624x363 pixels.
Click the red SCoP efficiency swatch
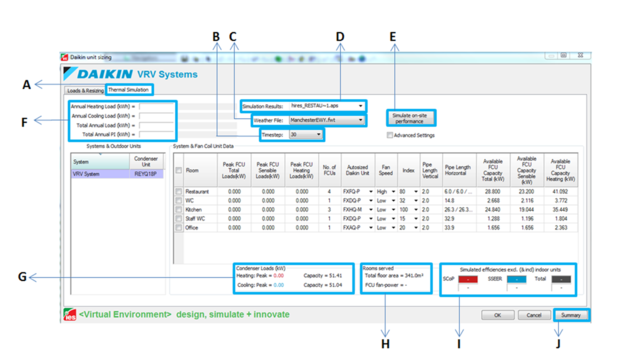coord(468,279)
